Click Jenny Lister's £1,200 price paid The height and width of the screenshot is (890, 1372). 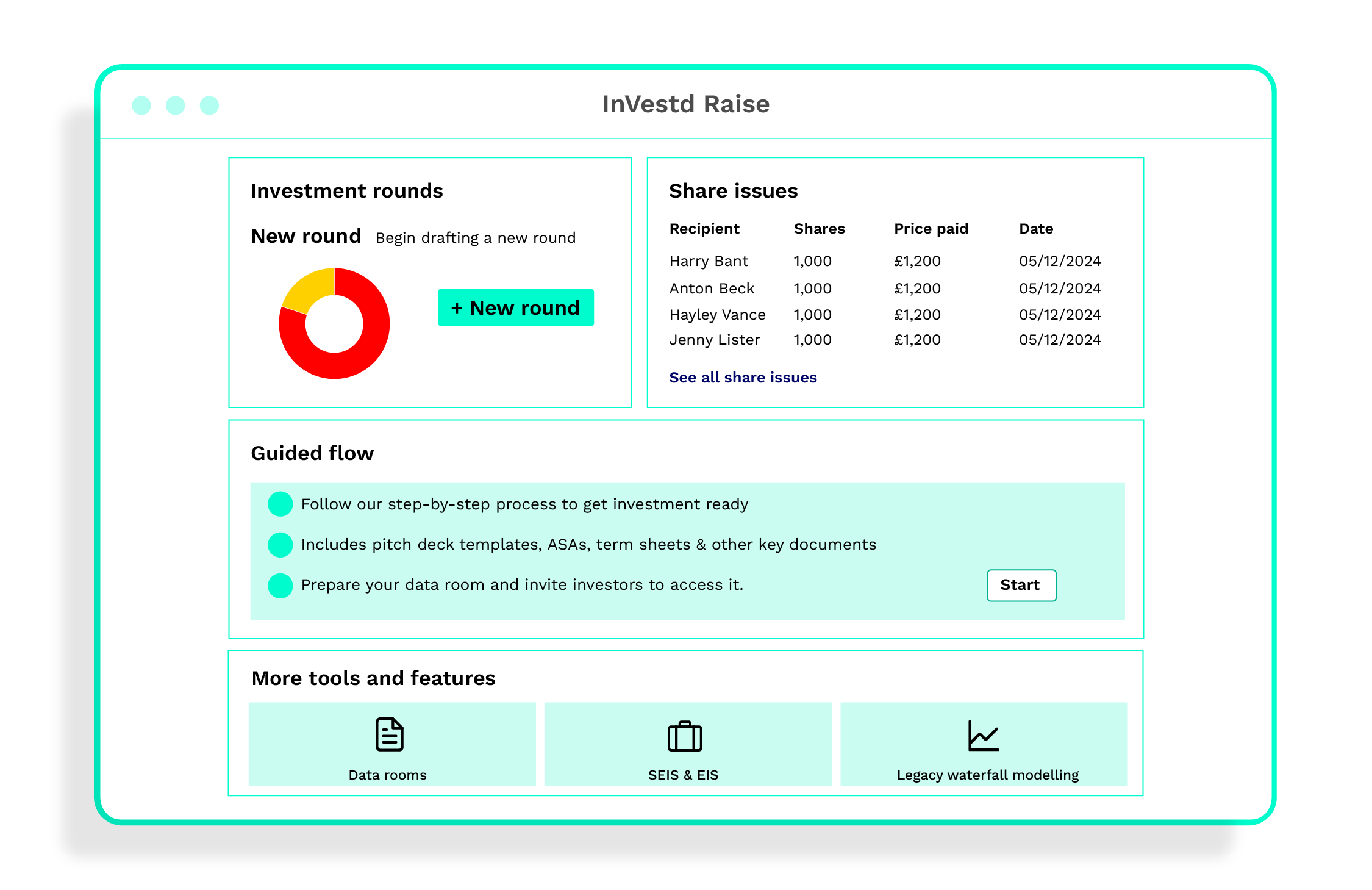[x=917, y=340]
